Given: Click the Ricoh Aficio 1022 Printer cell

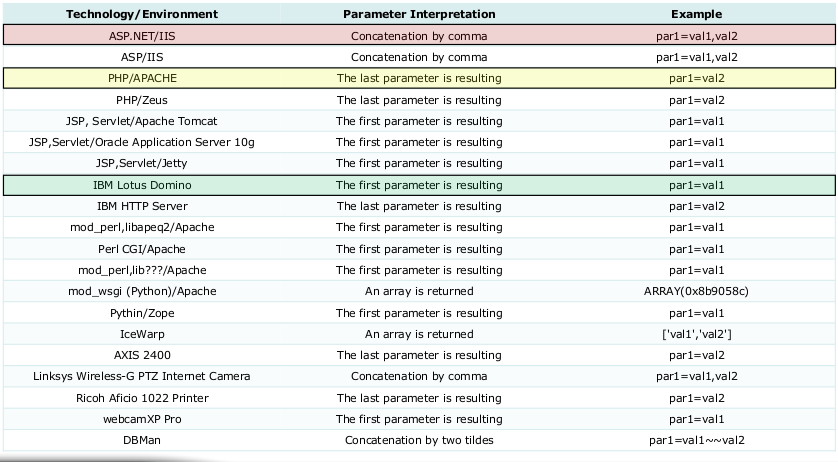Looking at the screenshot, I should [141, 398].
